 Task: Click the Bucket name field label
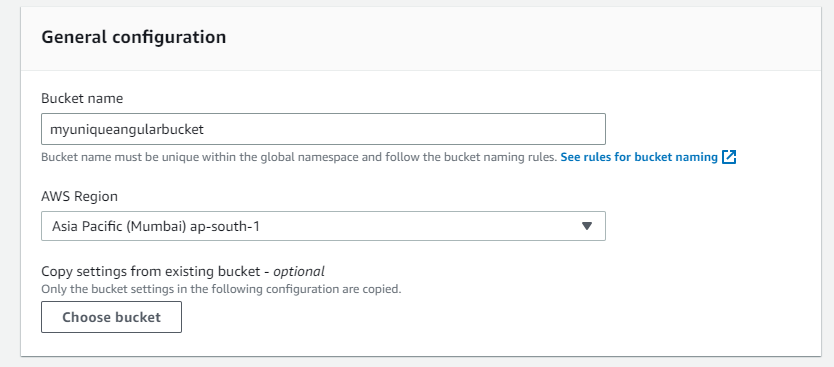(x=82, y=98)
